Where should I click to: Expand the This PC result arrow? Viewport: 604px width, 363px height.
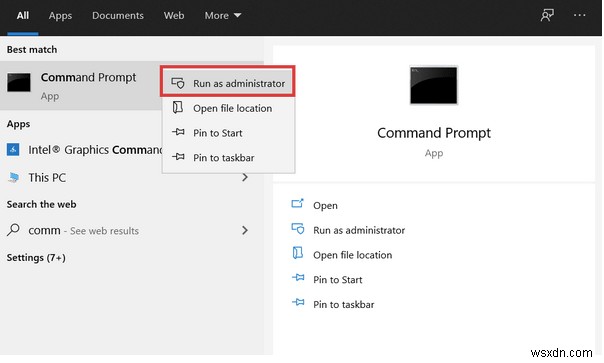click(x=245, y=178)
